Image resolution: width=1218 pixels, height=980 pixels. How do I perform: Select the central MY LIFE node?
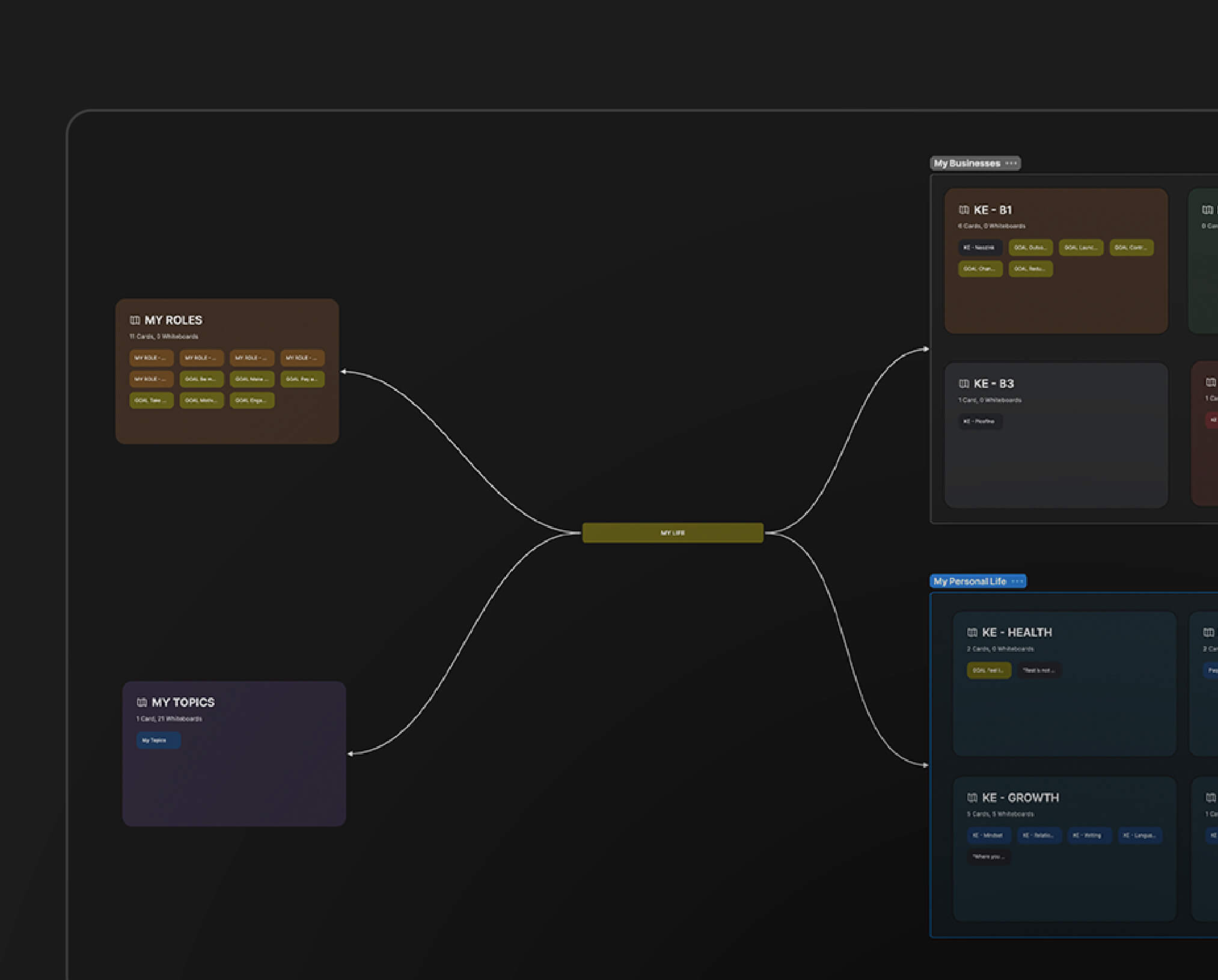[x=672, y=533]
